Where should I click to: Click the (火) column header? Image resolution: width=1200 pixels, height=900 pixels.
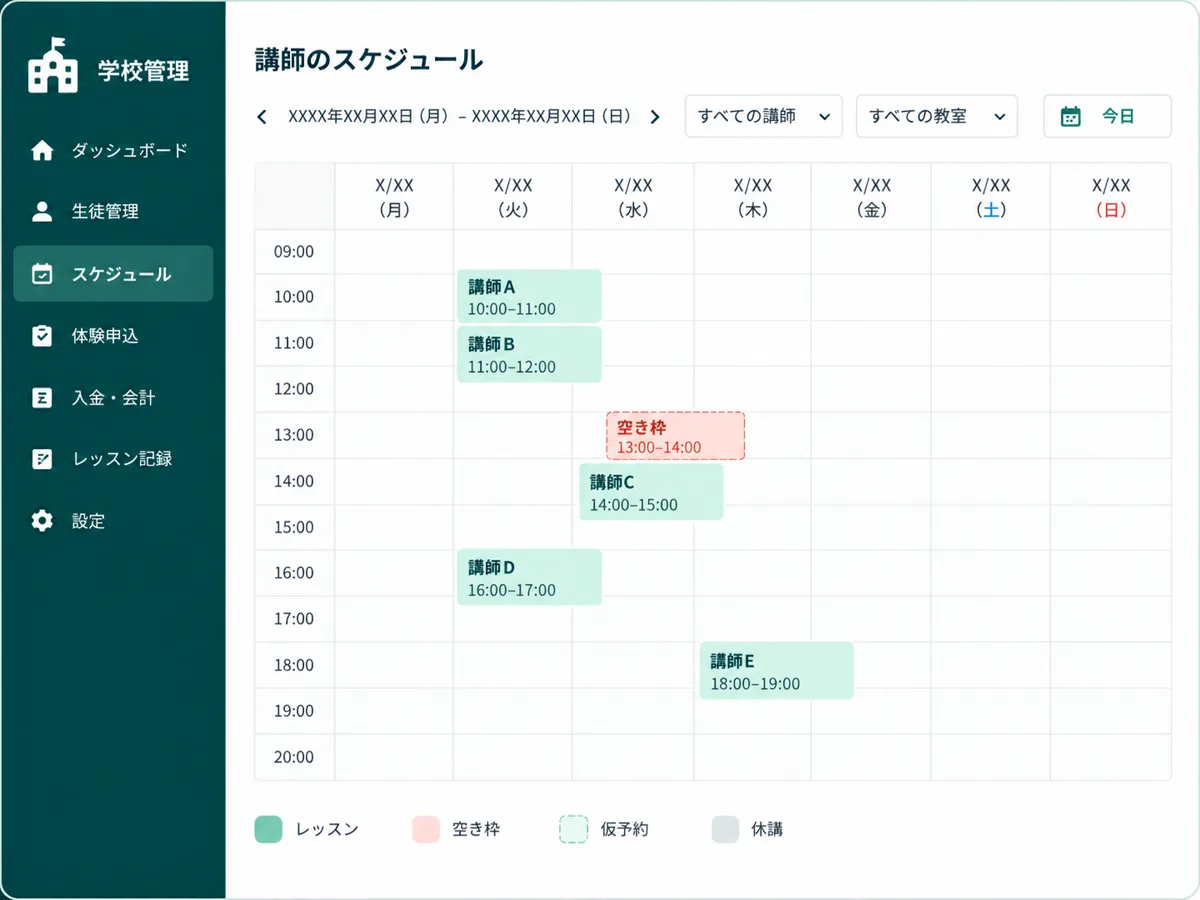[x=513, y=197]
